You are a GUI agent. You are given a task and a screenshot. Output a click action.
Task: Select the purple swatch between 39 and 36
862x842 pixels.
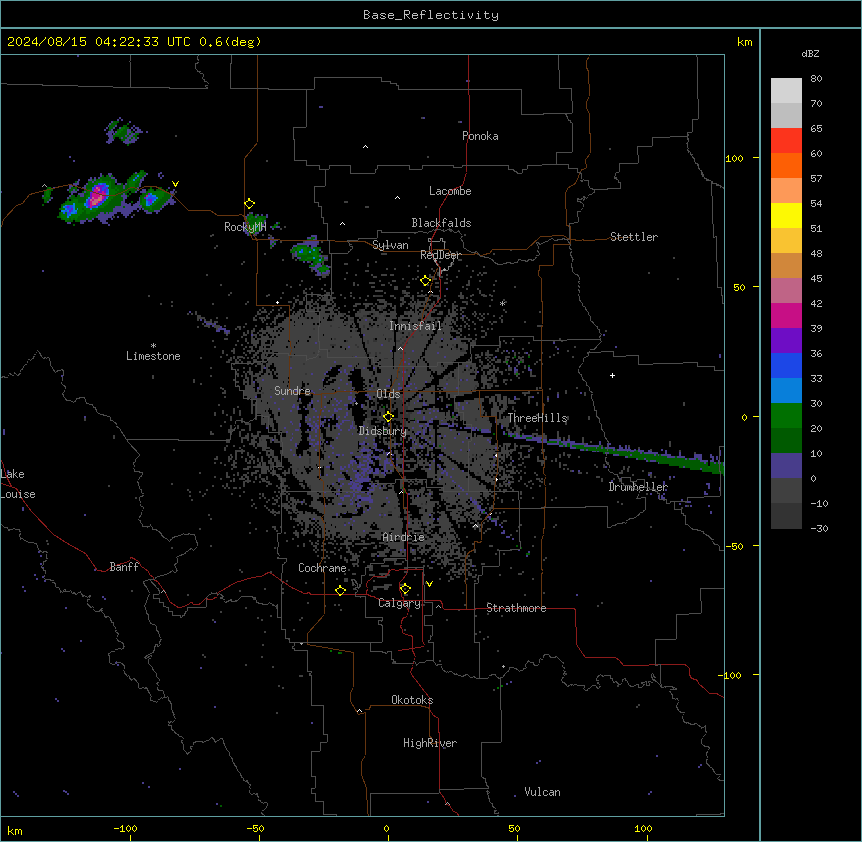(x=786, y=340)
